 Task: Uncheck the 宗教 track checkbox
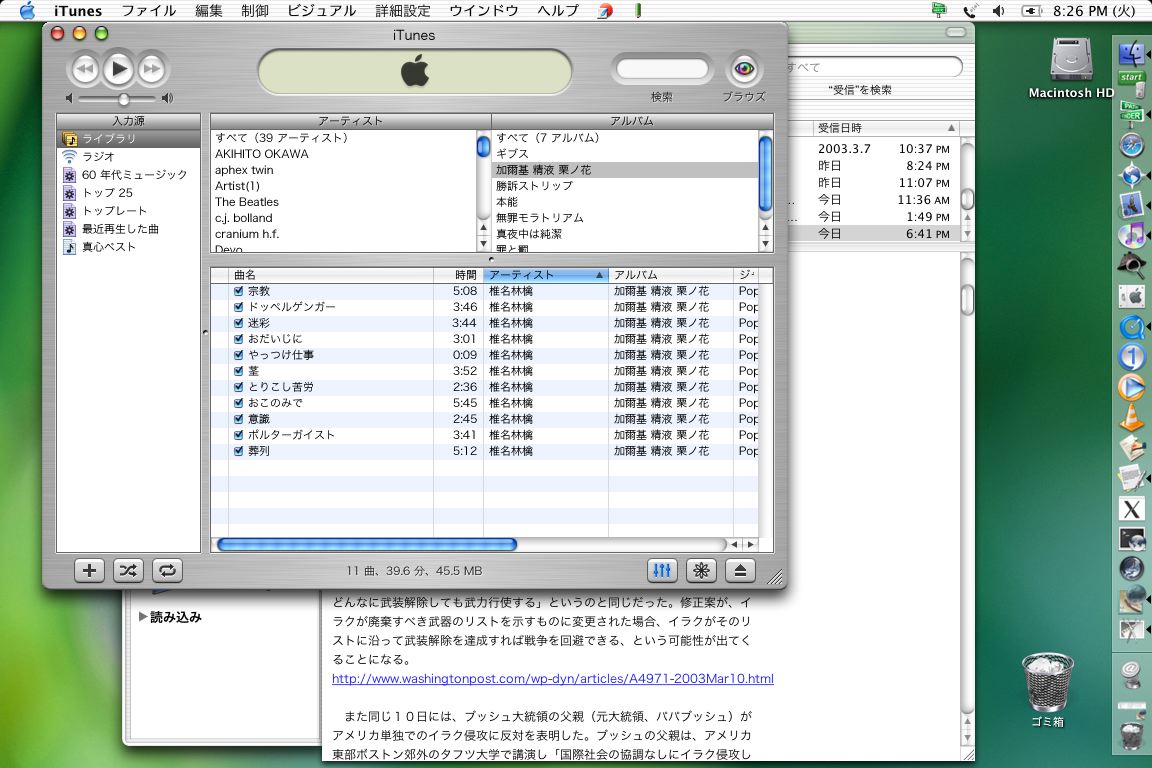click(238, 291)
